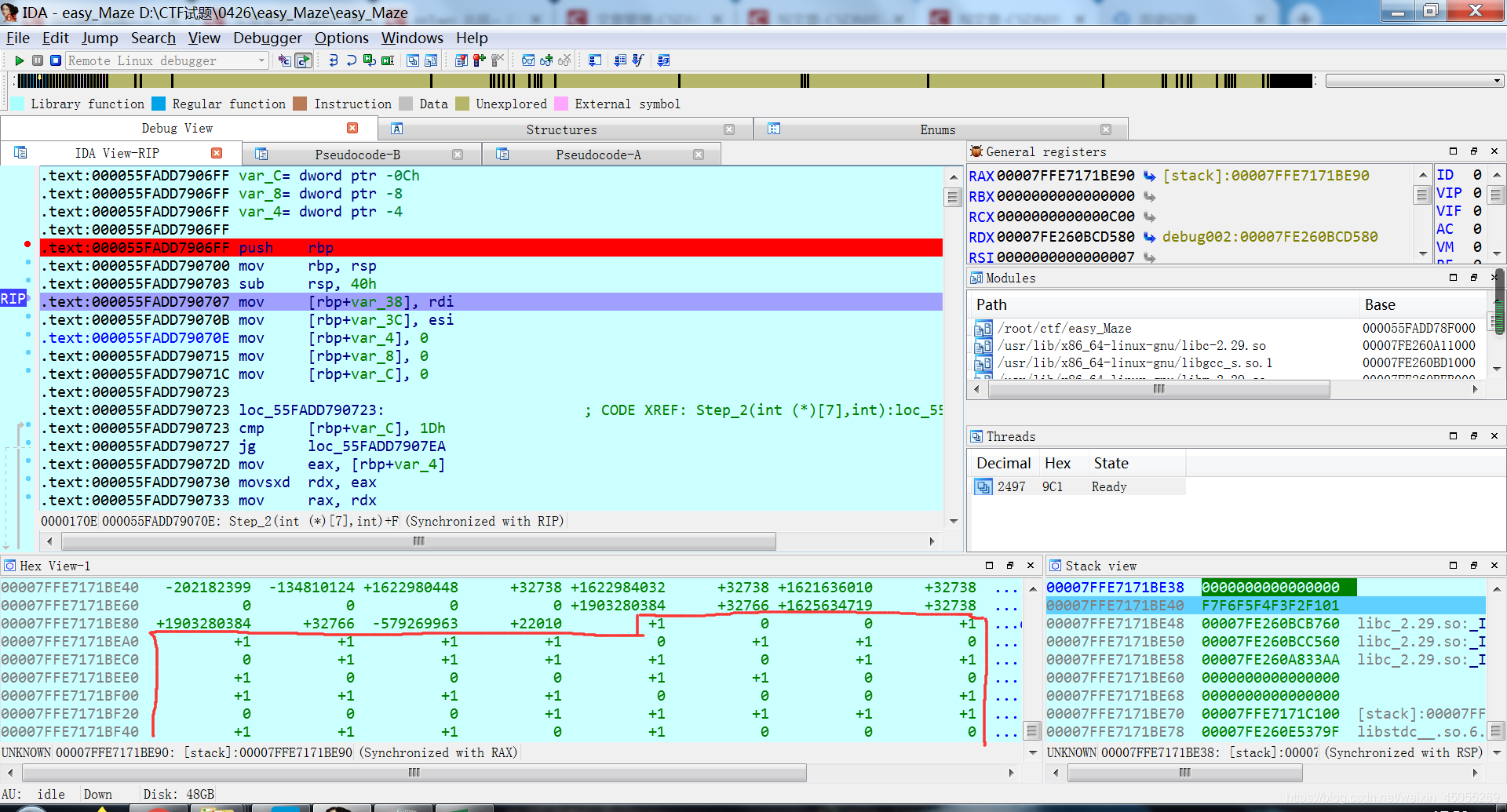Open the threads window toolbar icon
This screenshot has height=812, width=1507.
[412, 60]
